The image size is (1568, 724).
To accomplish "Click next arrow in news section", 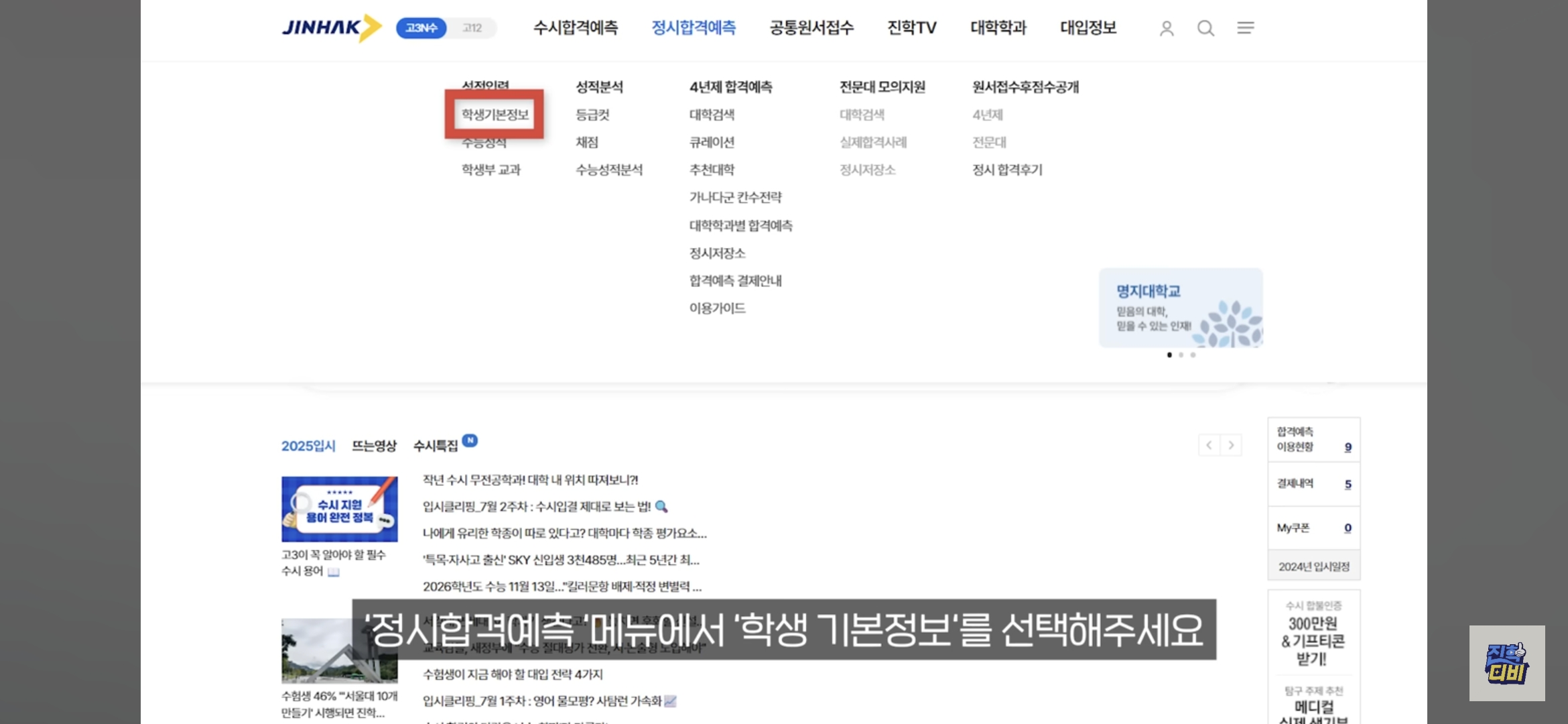I will (1231, 445).
